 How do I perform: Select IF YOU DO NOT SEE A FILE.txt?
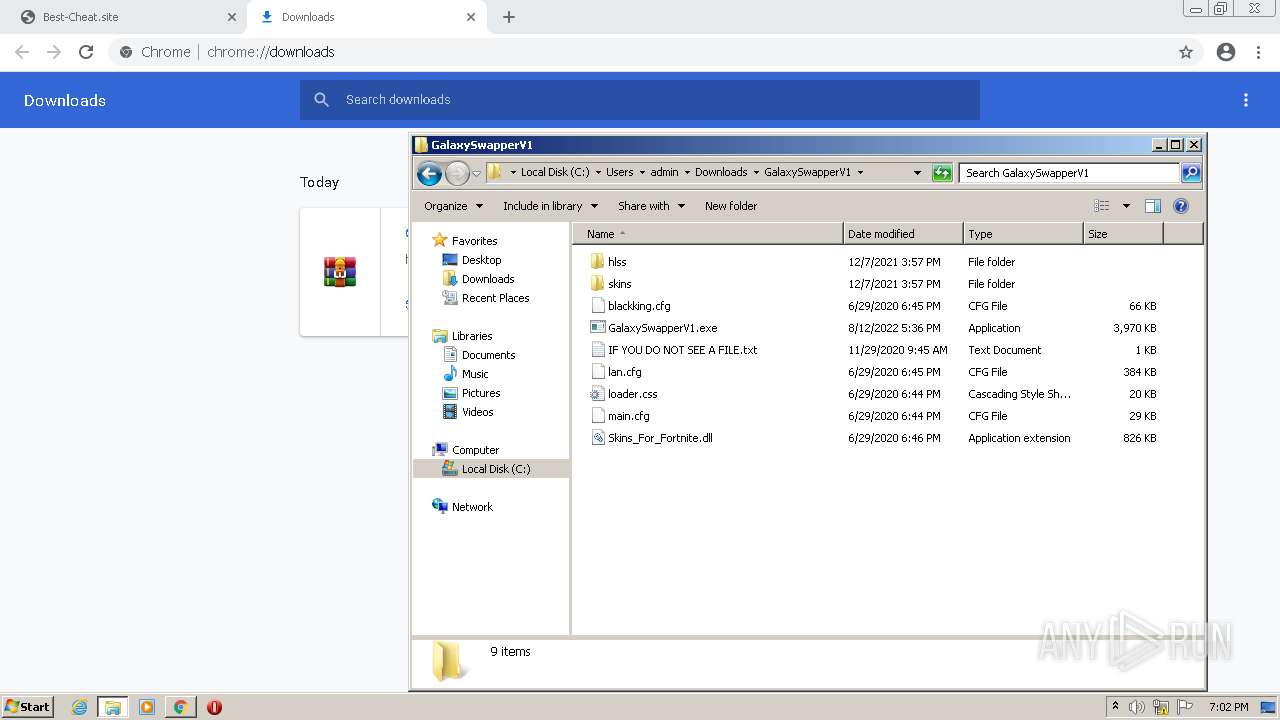click(x=683, y=350)
